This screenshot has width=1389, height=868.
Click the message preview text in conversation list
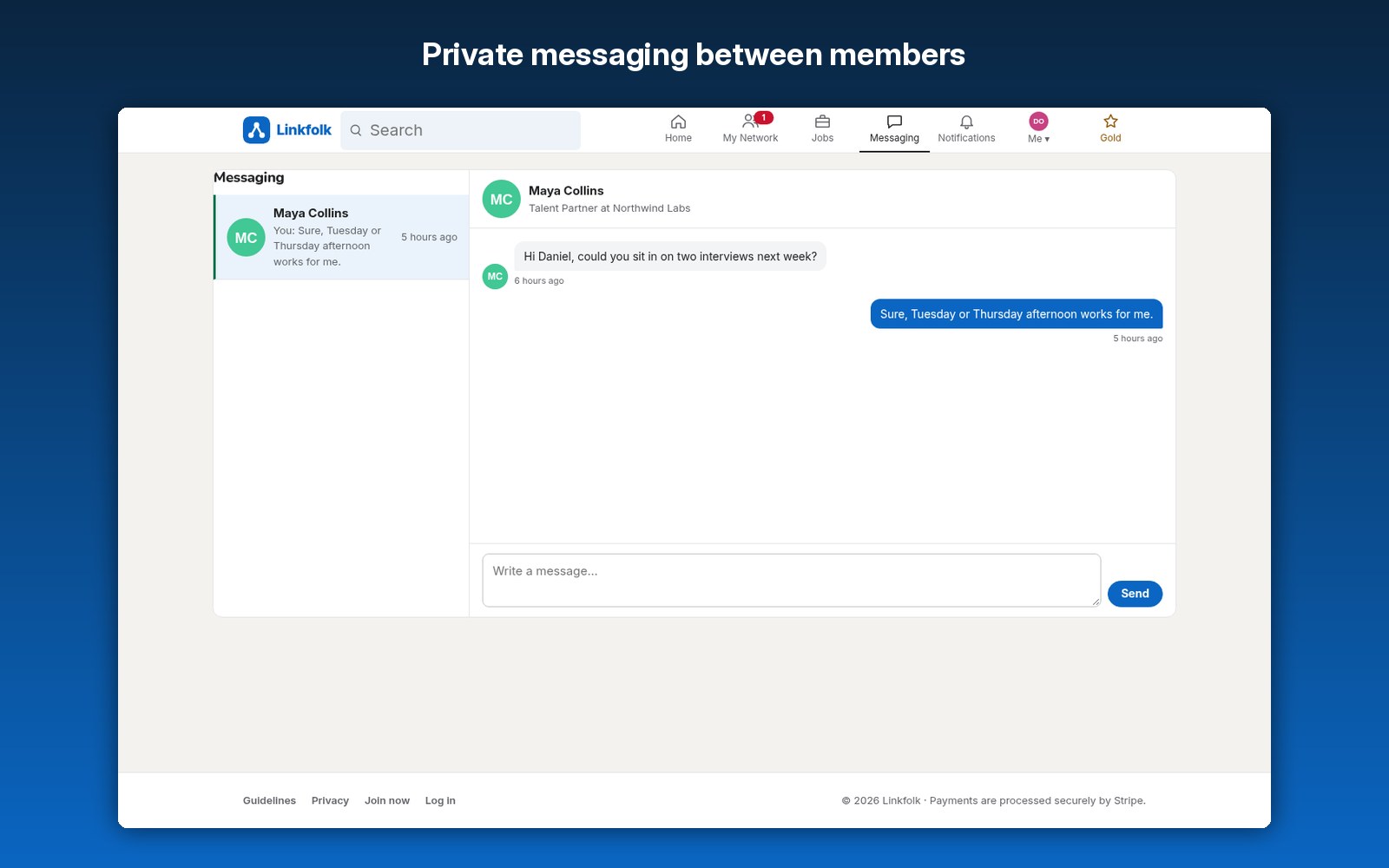[327, 247]
